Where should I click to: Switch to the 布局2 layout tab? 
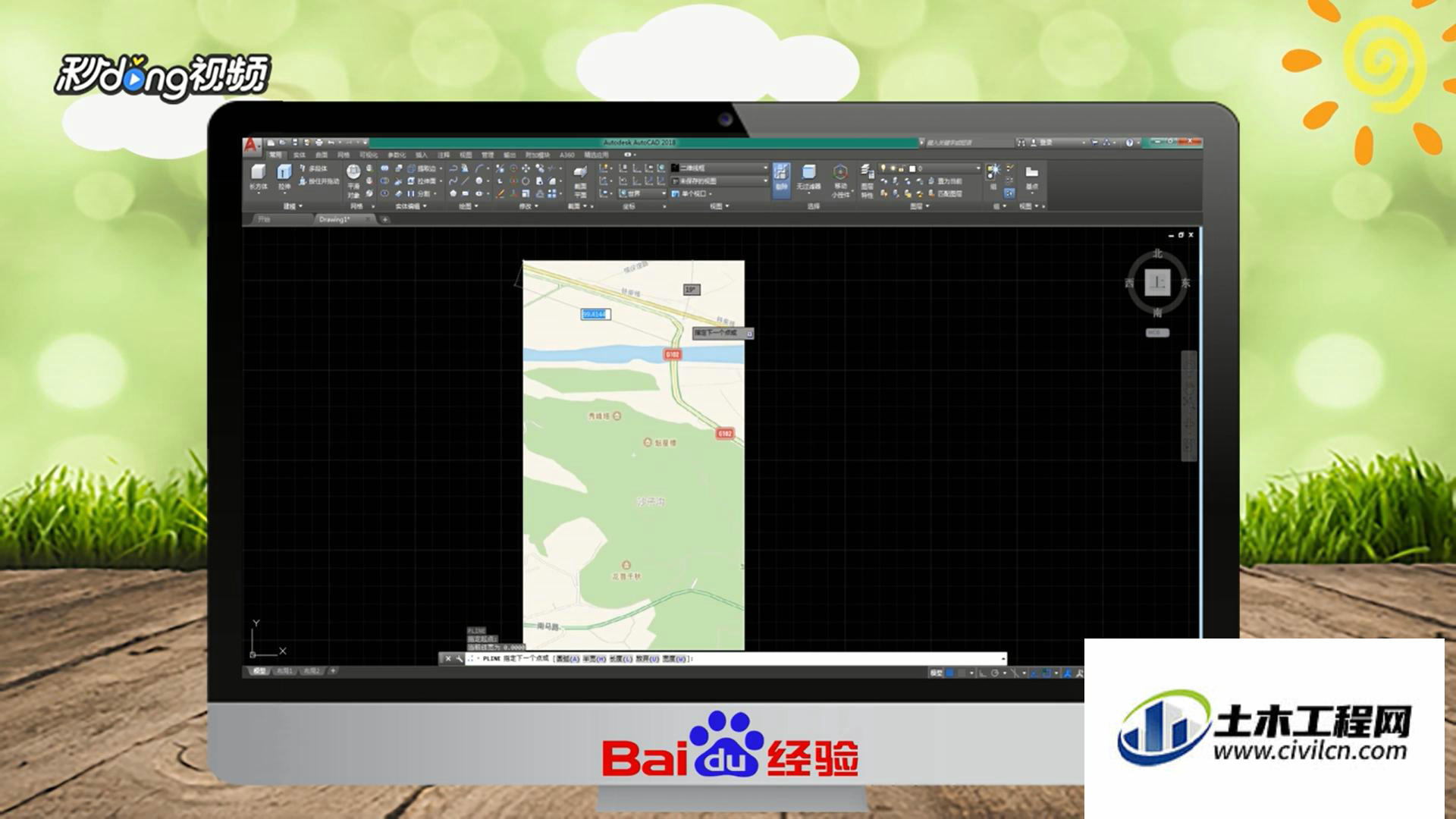point(311,671)
